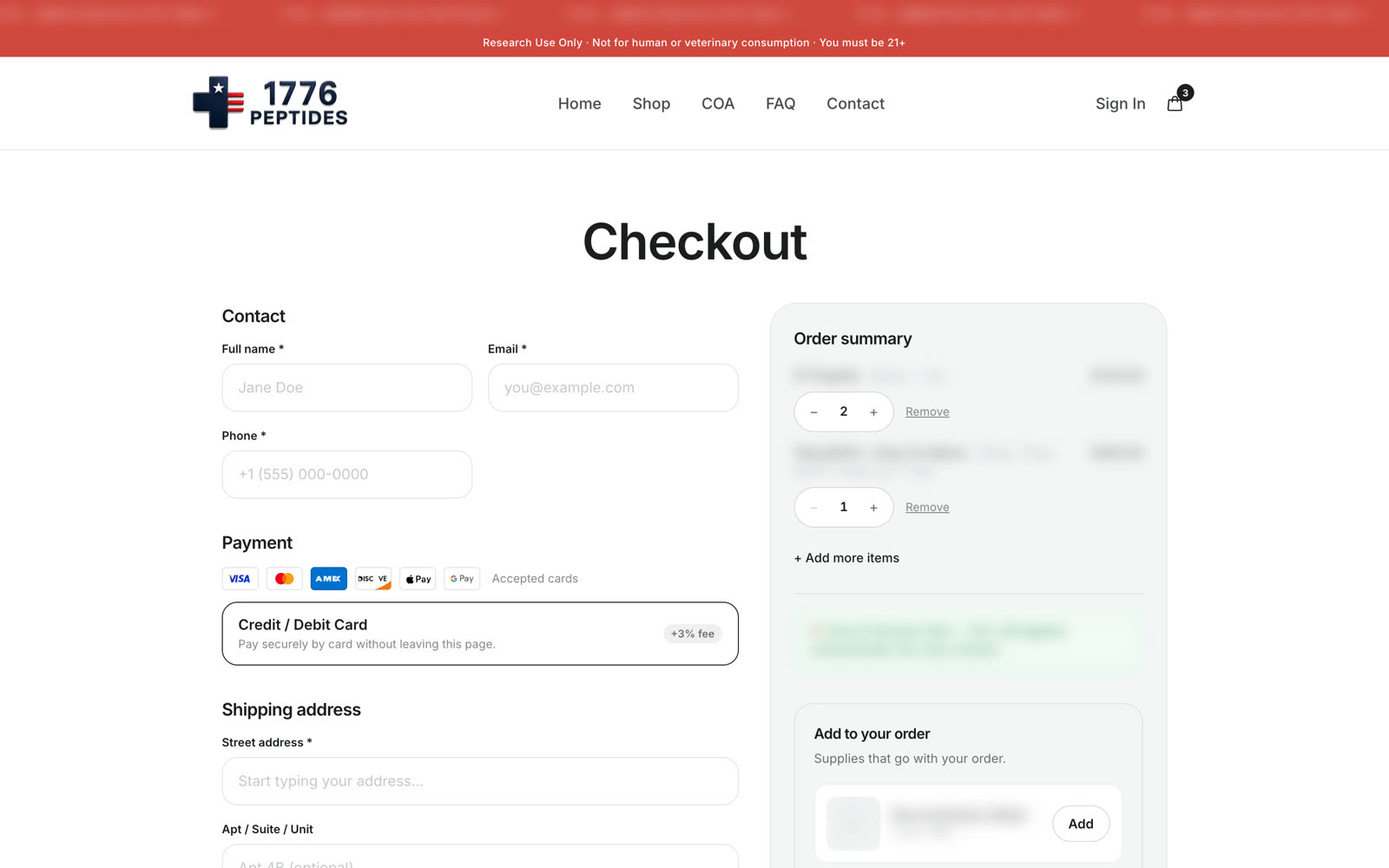Viewport: 1389px width, 868px height.
Task: Select the Mastercard icon
Action: coord(284,579)
